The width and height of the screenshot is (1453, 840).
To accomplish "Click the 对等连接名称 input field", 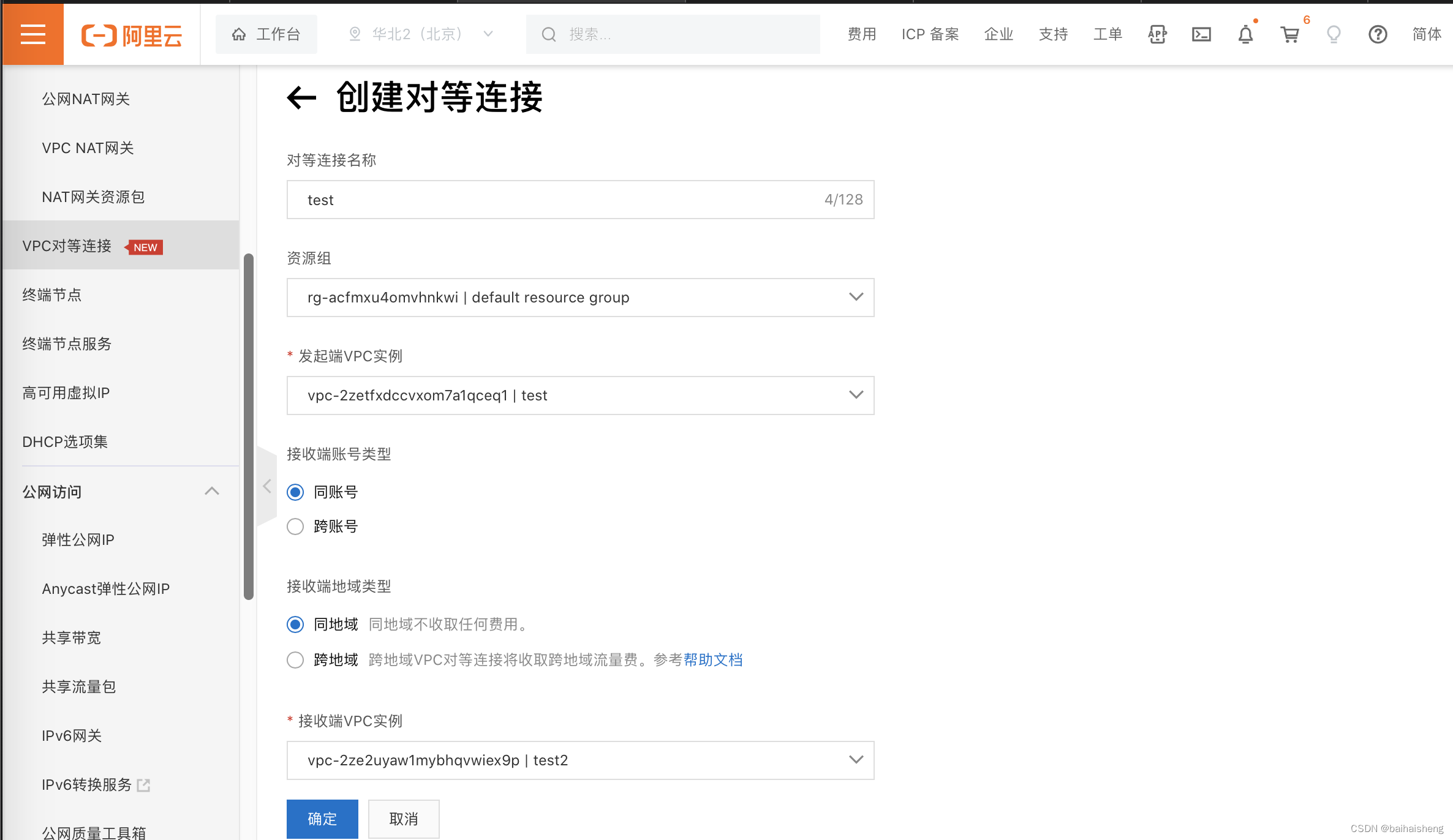I will pos(579,200).
